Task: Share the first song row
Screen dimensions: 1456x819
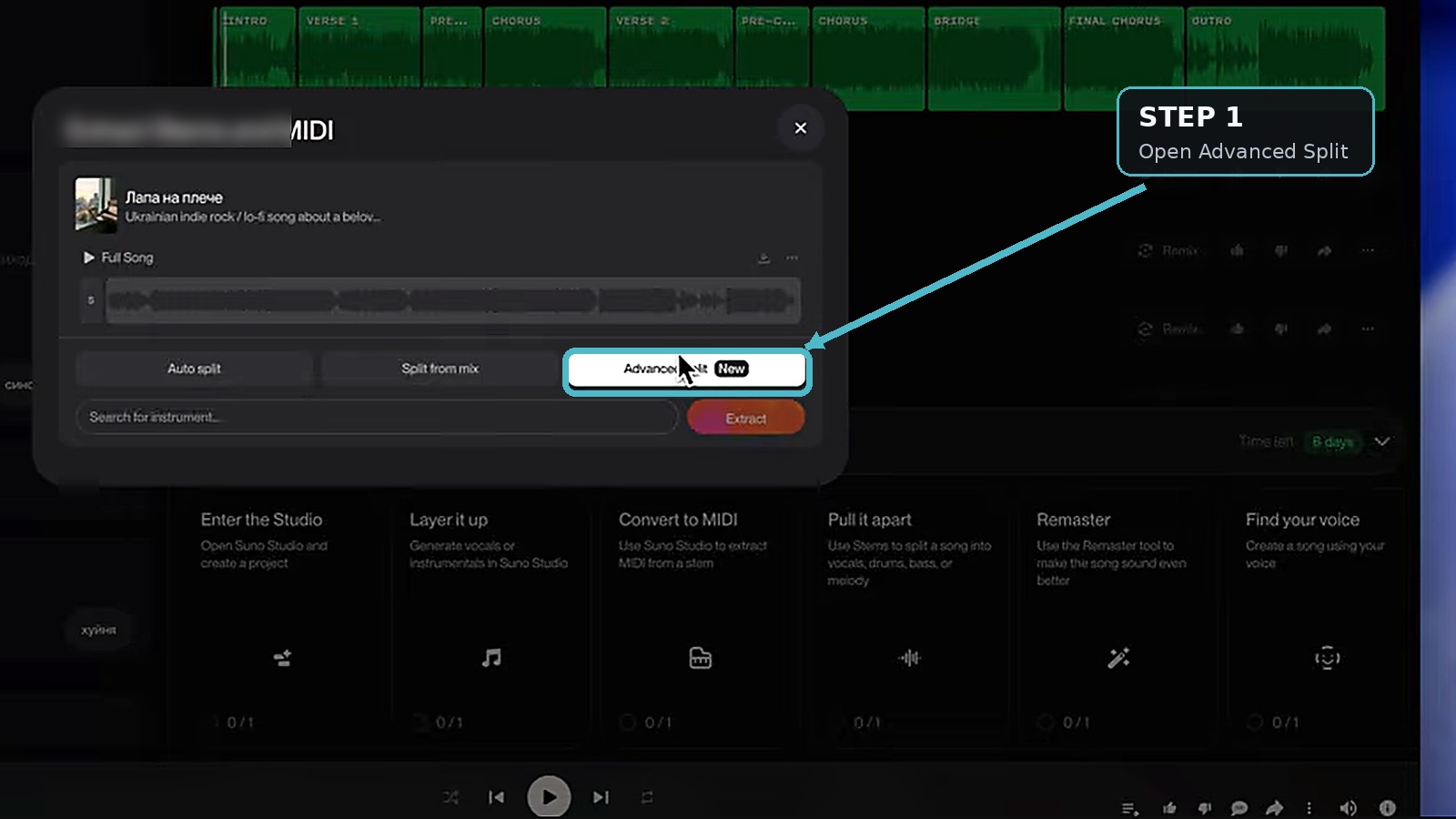Action: pyautogui.click(x=1324, y=250)
